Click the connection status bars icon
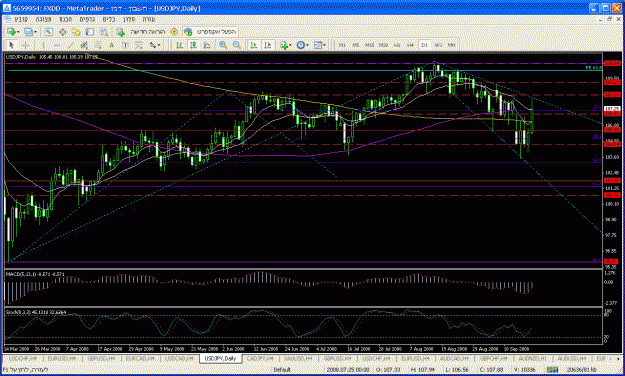This screenshot has height=376, width=625. [552, 370]
